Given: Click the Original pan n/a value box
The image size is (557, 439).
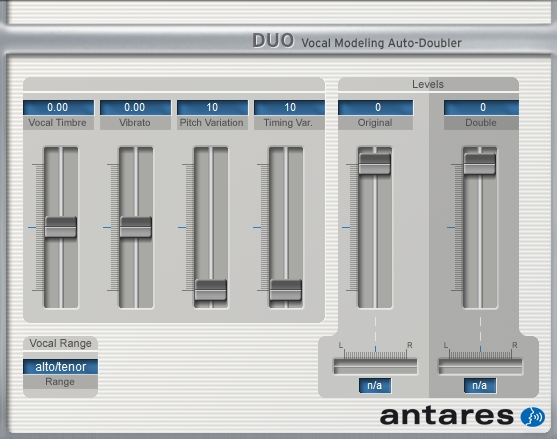Looking at the screenshot, I should pyautogui.click(x=375, y=385).
